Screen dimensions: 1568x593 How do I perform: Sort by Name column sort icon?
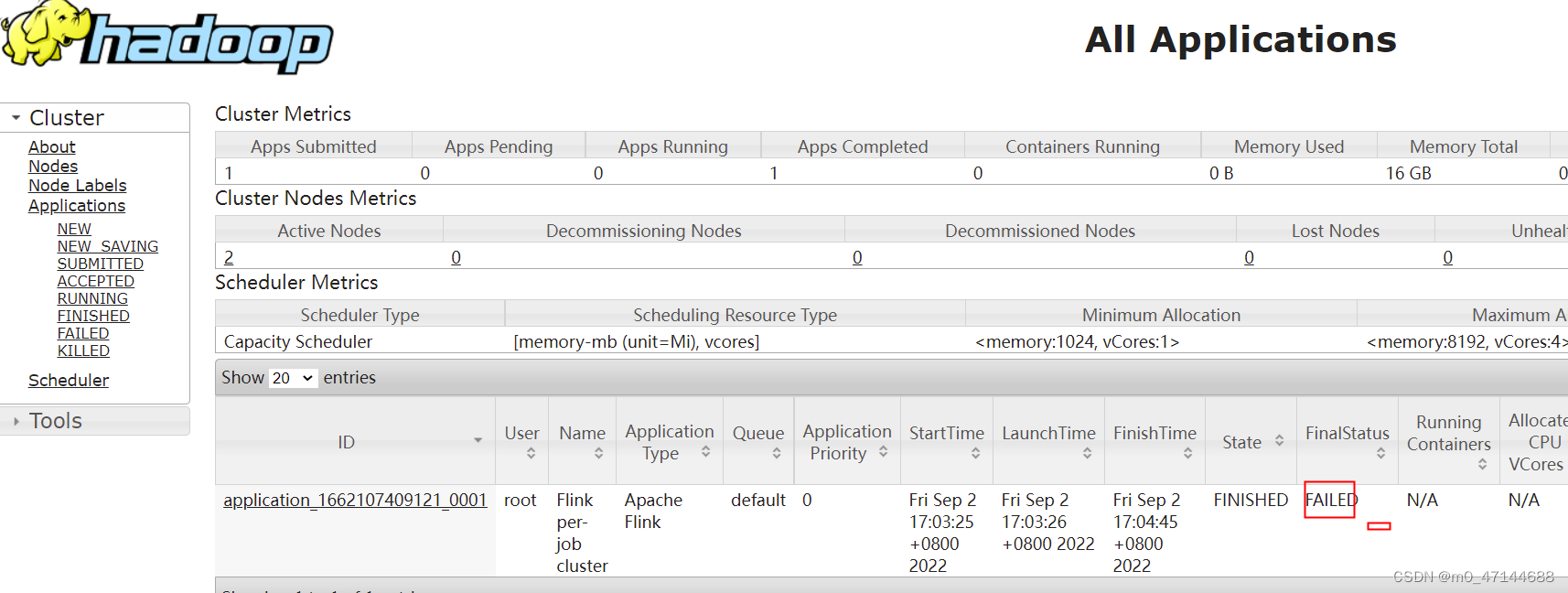click(598, 453)
